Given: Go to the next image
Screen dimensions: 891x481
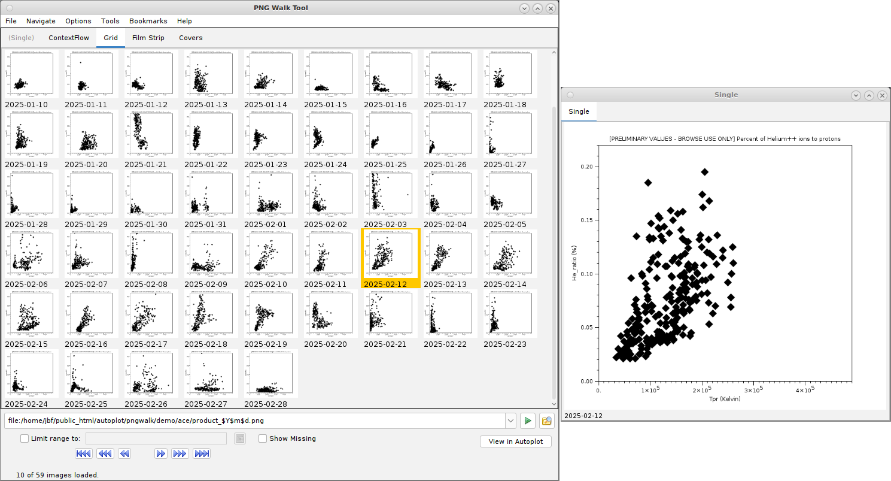Looking at the screenshot, I should pos(160,454).
